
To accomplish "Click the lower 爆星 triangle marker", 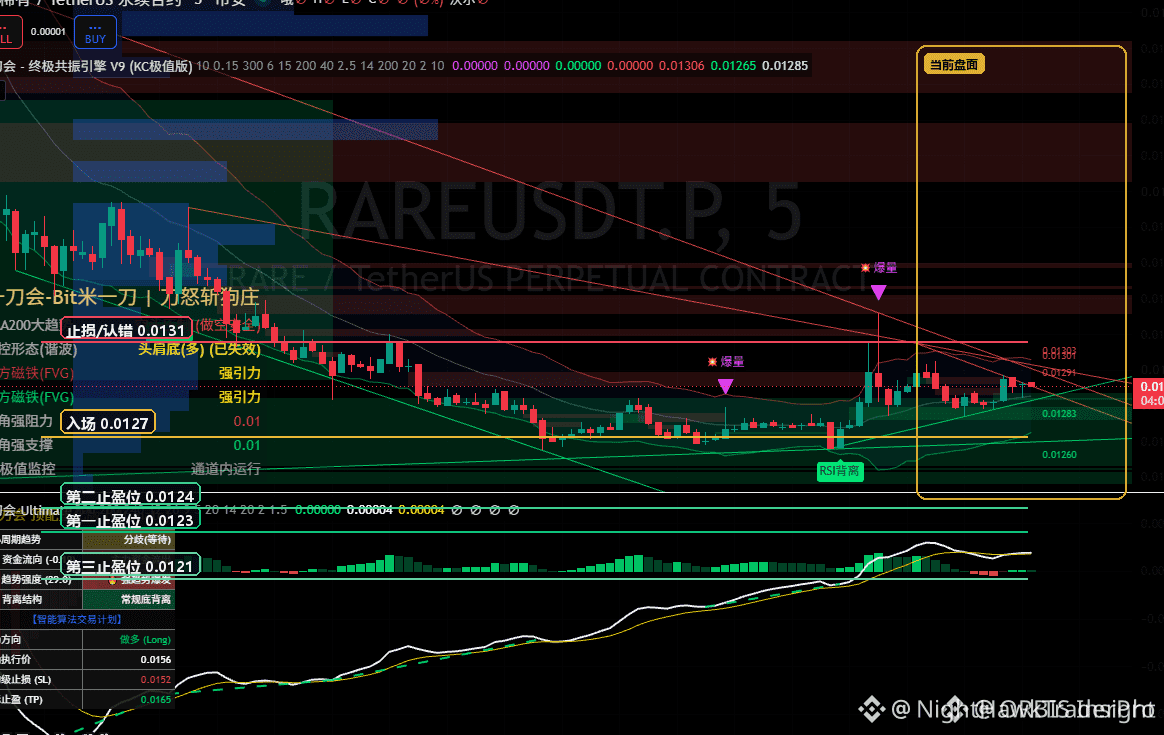I will [x=725, y=386].
